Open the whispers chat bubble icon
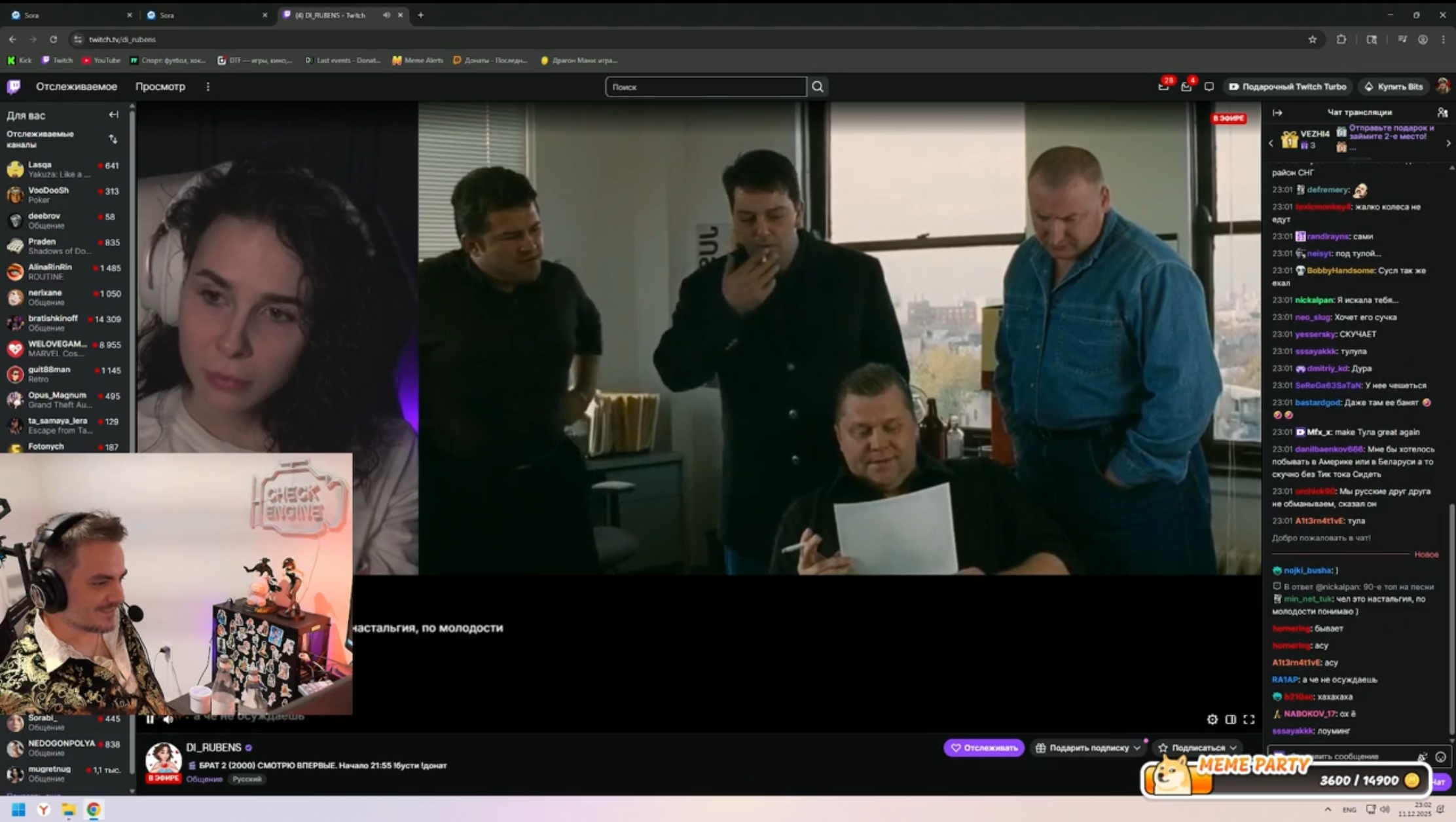The height and width of the screenshot is (822, 1456). pos(1209,86)
